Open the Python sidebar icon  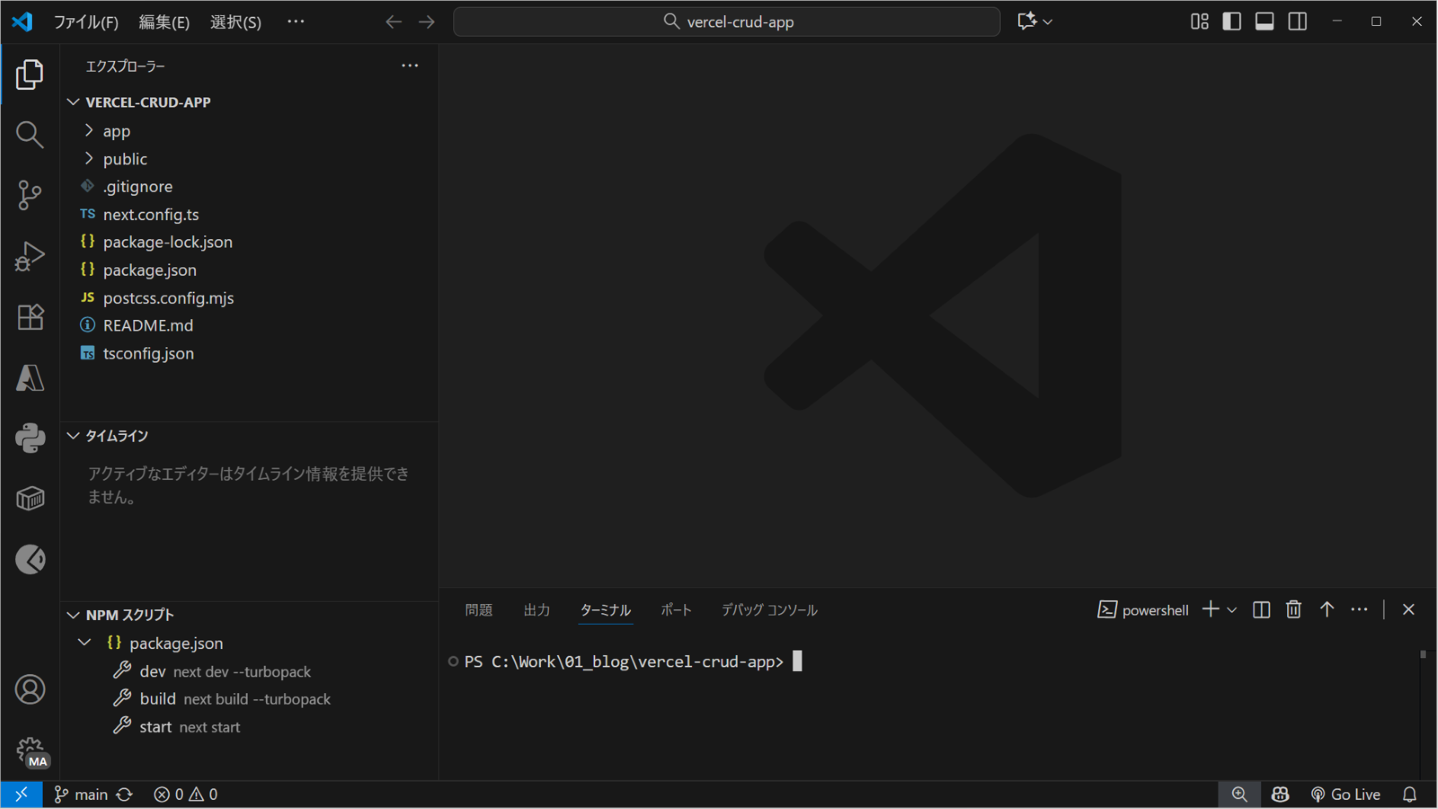[x=30, y=438]
